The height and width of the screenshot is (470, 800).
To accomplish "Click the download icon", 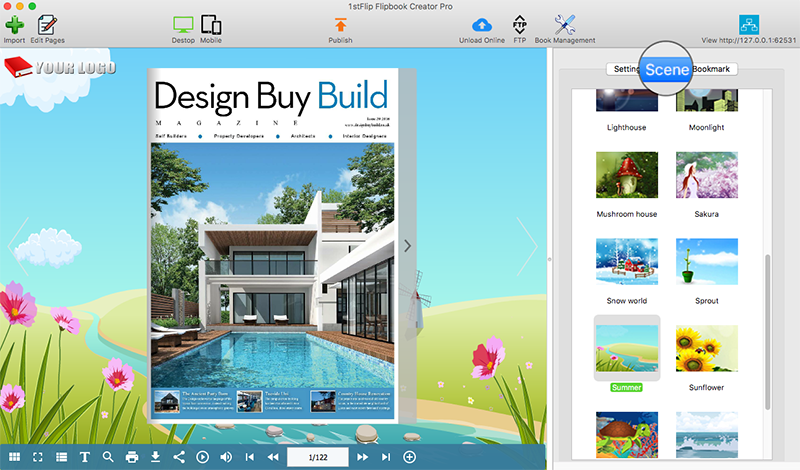I will [x=156, y=457].
